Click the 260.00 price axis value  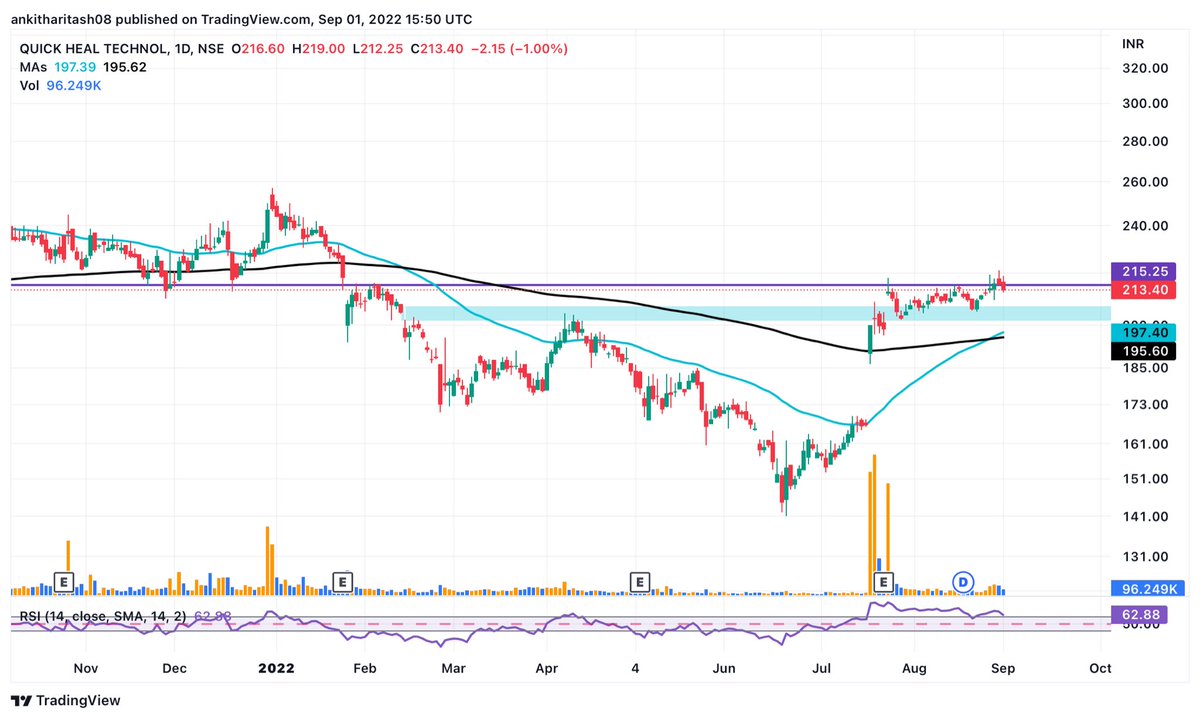[1146, 182]
